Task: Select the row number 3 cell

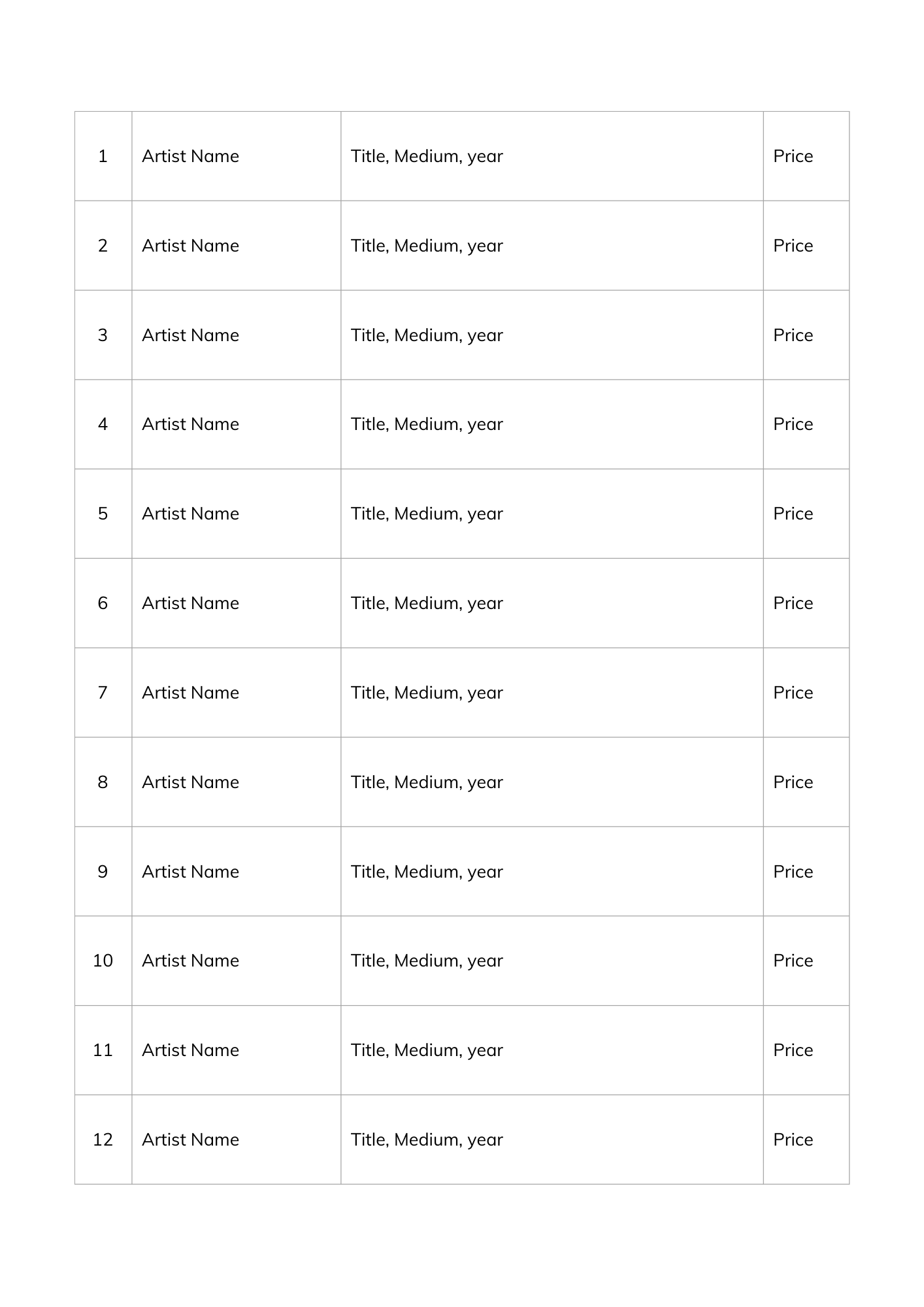Action: pos(103,335)
